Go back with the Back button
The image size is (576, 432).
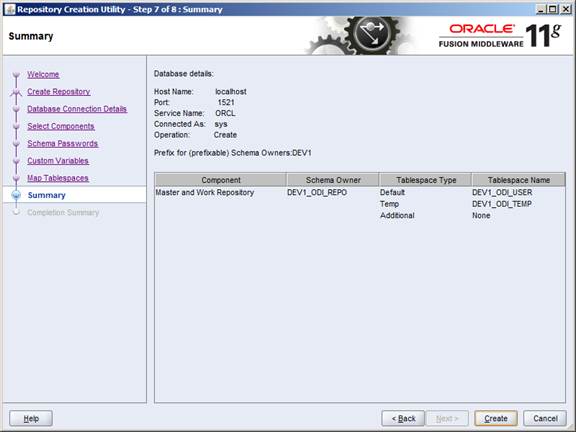pos(403,418)
